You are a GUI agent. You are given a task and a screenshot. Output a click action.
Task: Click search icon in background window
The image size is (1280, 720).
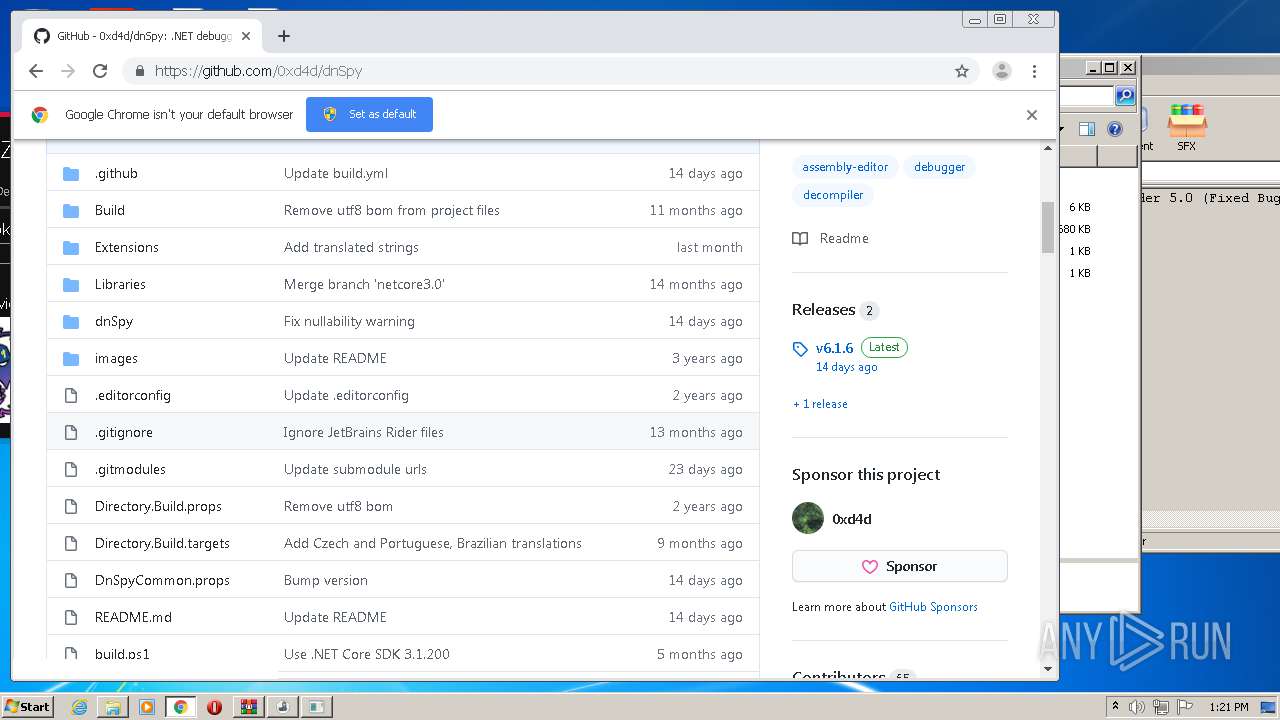point(1126,96)
